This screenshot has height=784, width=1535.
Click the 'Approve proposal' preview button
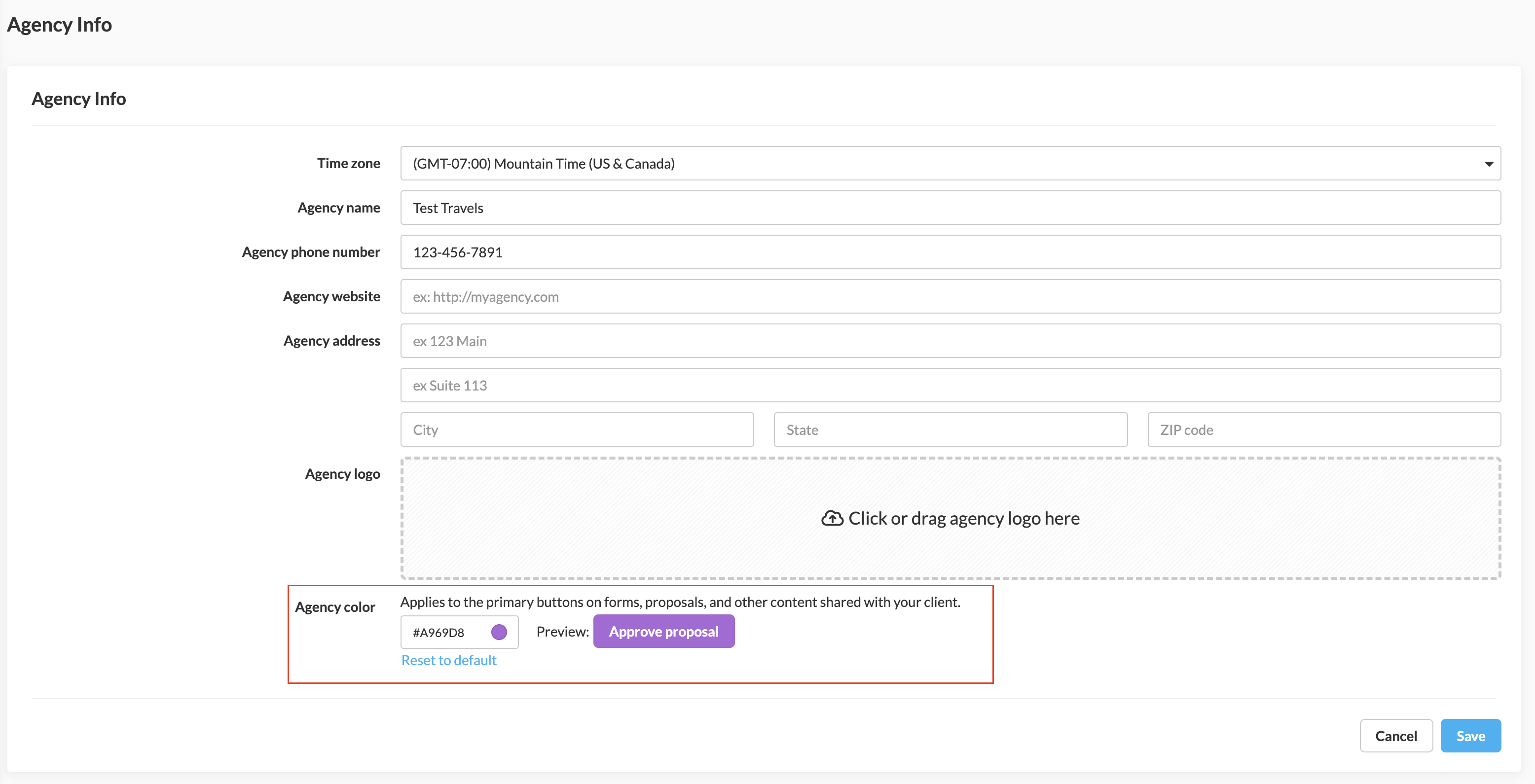664,632
